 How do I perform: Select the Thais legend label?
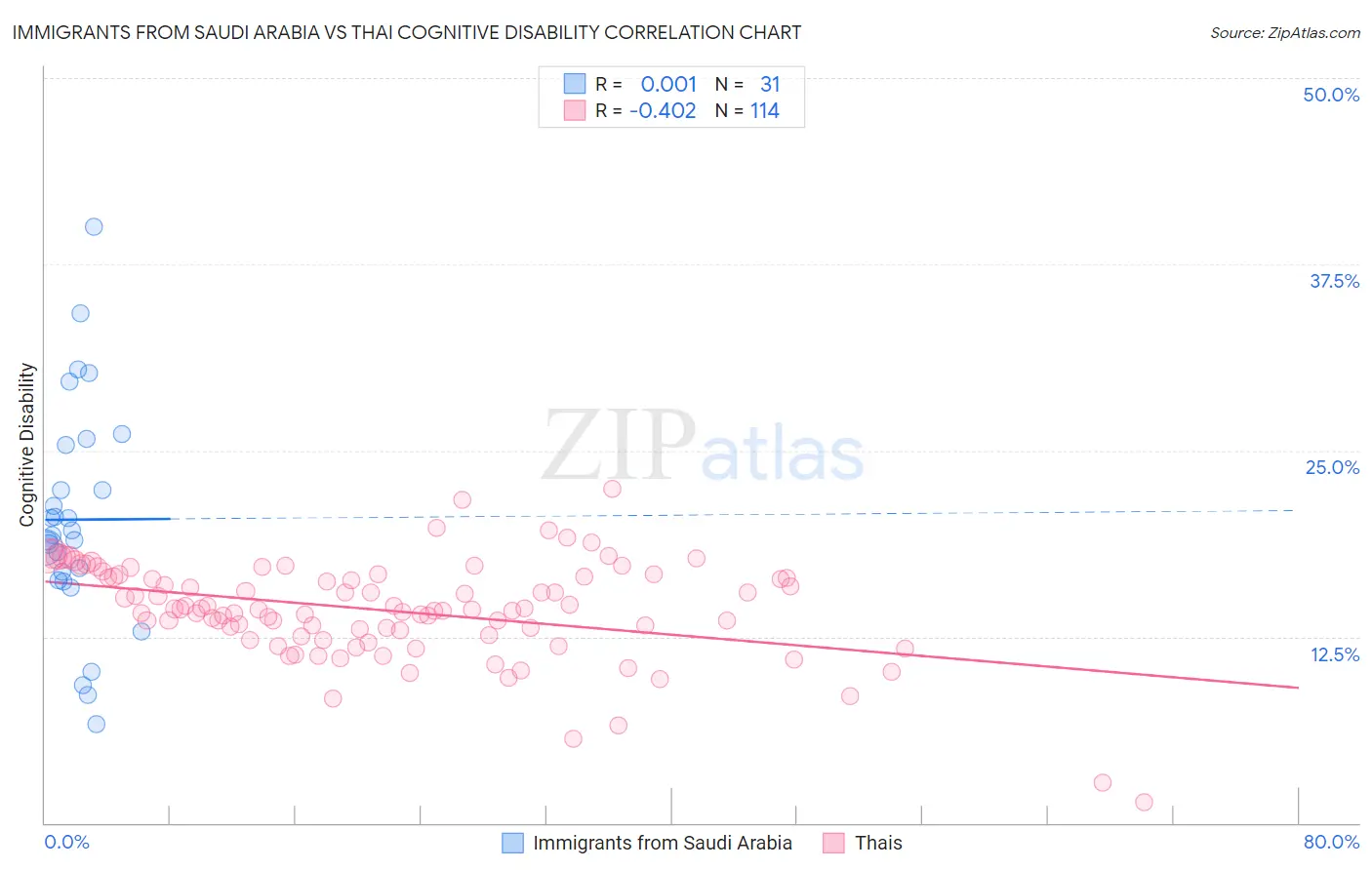point(878,843)
